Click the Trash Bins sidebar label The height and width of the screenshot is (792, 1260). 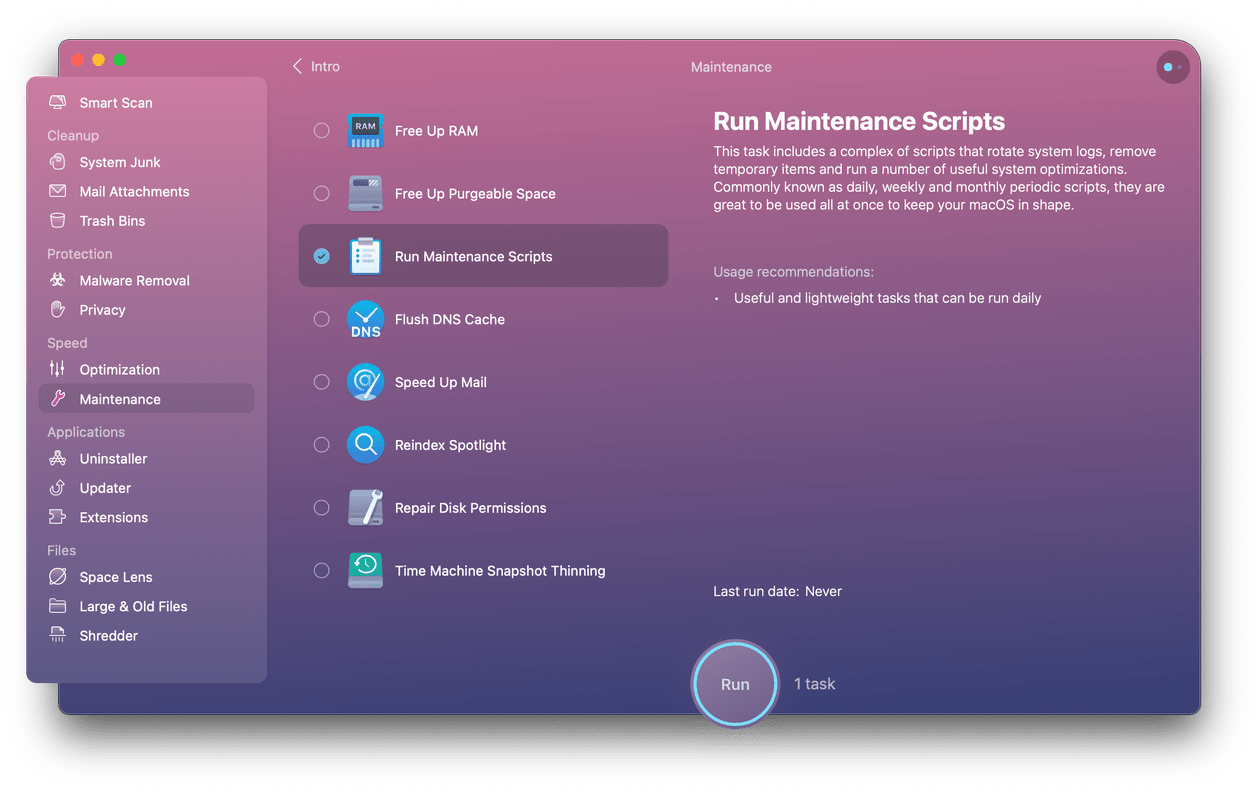click(x=112, y=221)
